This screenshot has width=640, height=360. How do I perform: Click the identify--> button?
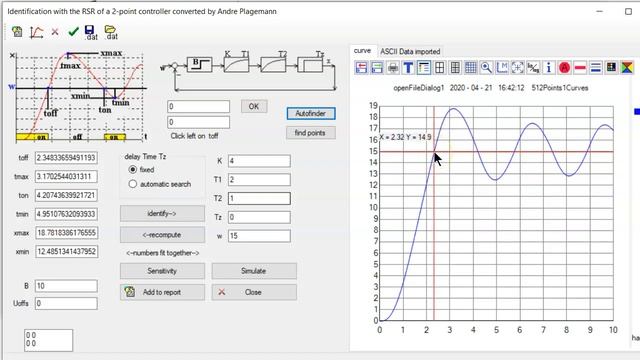click(162, 213)
